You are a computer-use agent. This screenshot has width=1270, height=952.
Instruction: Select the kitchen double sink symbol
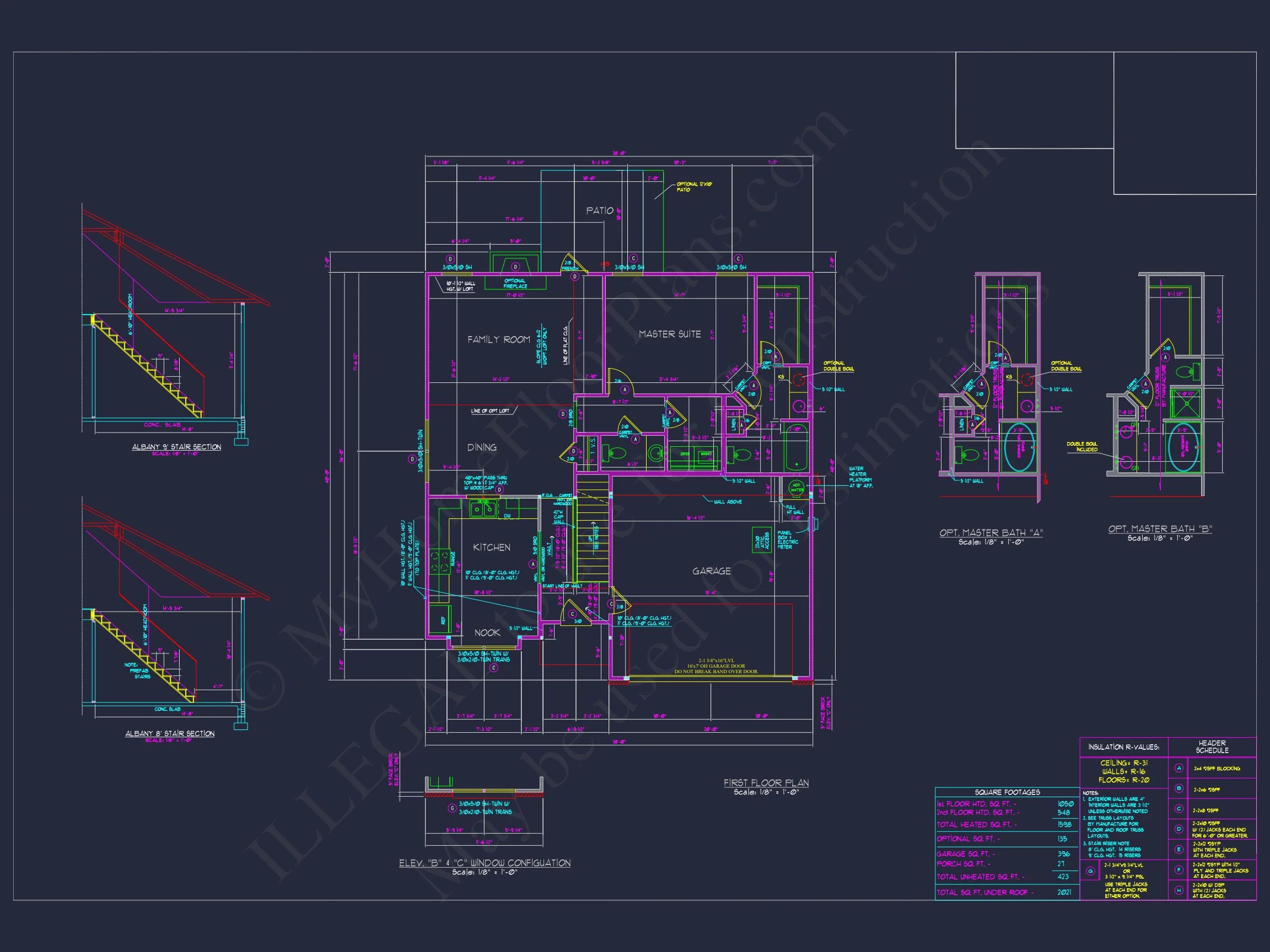click(483, 508)
